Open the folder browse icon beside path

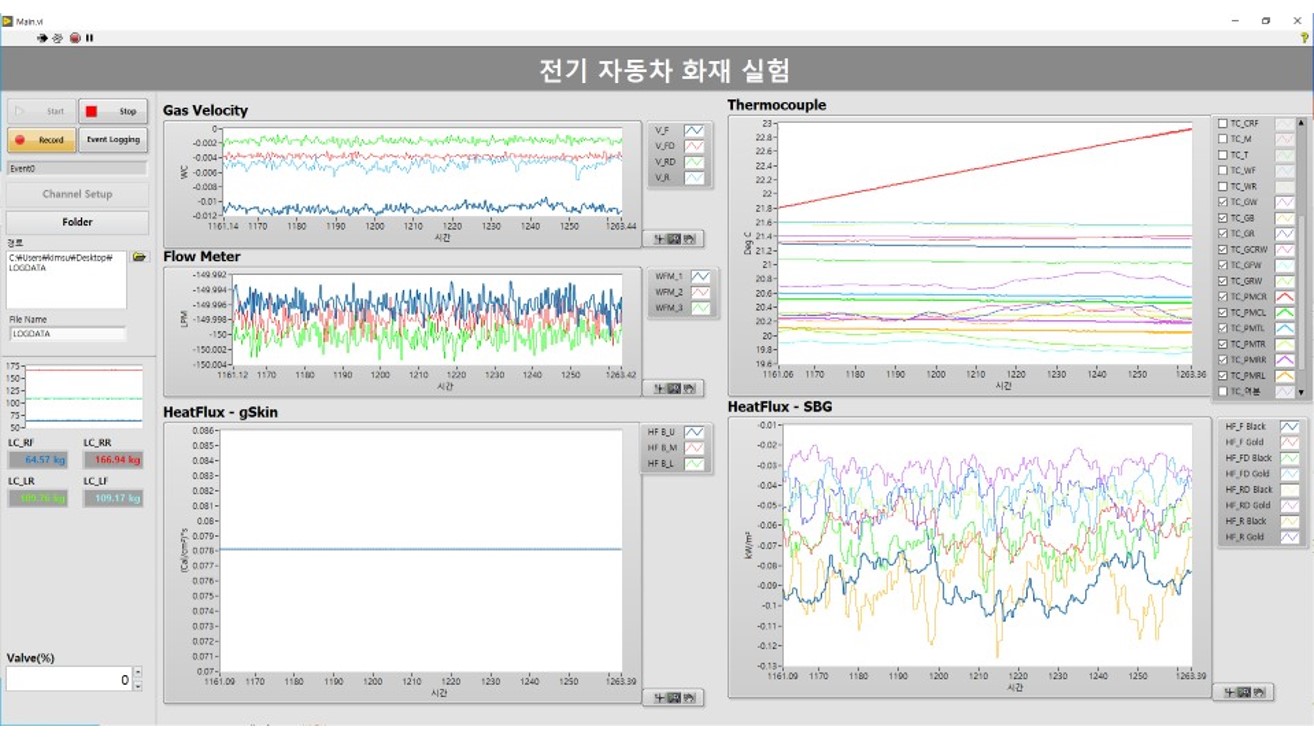[139, 258]
